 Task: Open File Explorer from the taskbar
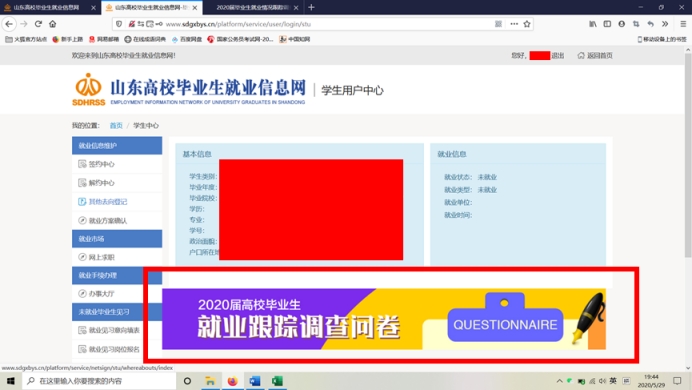click(211, 381)
